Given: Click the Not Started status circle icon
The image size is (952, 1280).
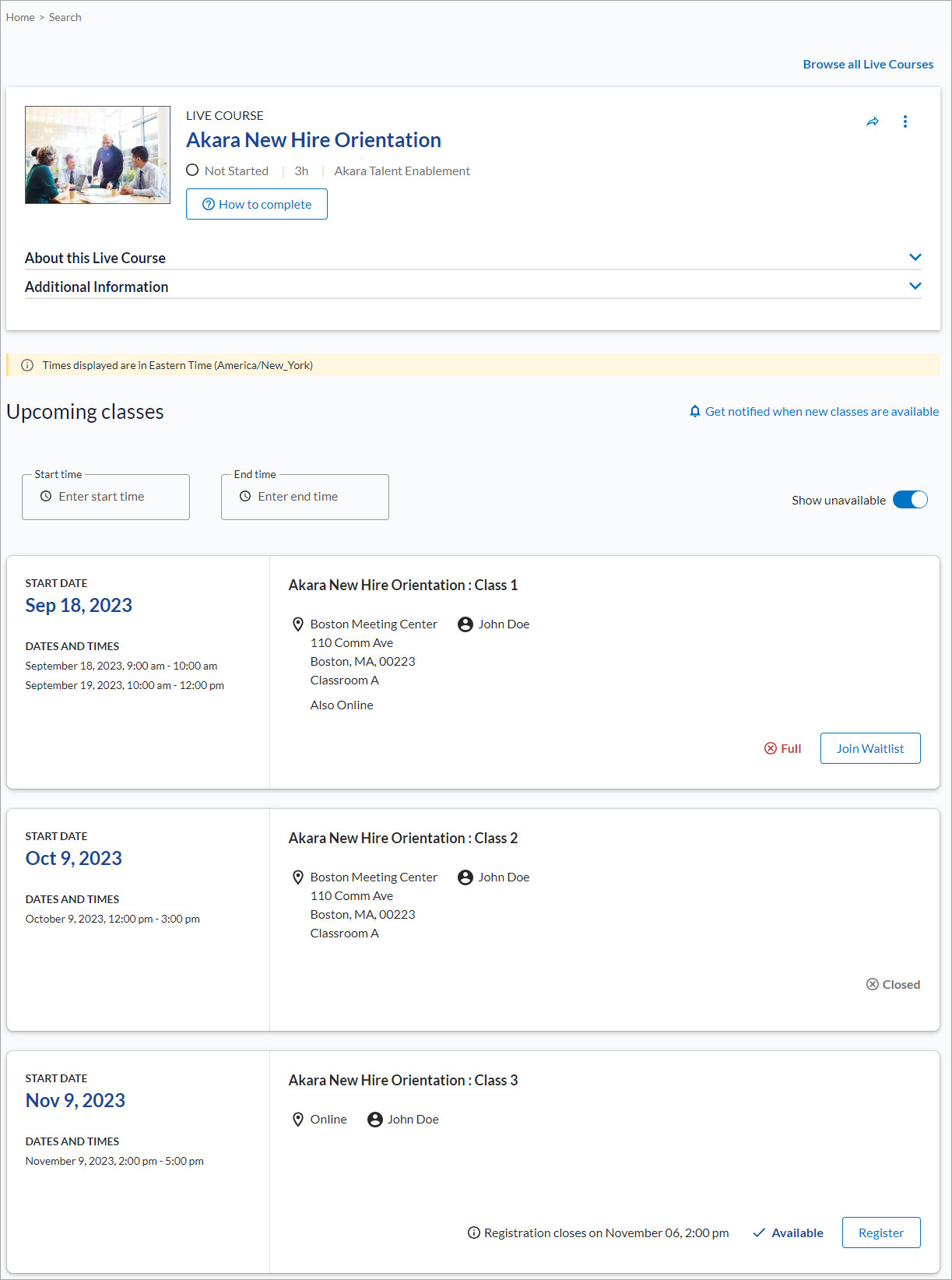Looking at the screenshot, I should [192, 170].
